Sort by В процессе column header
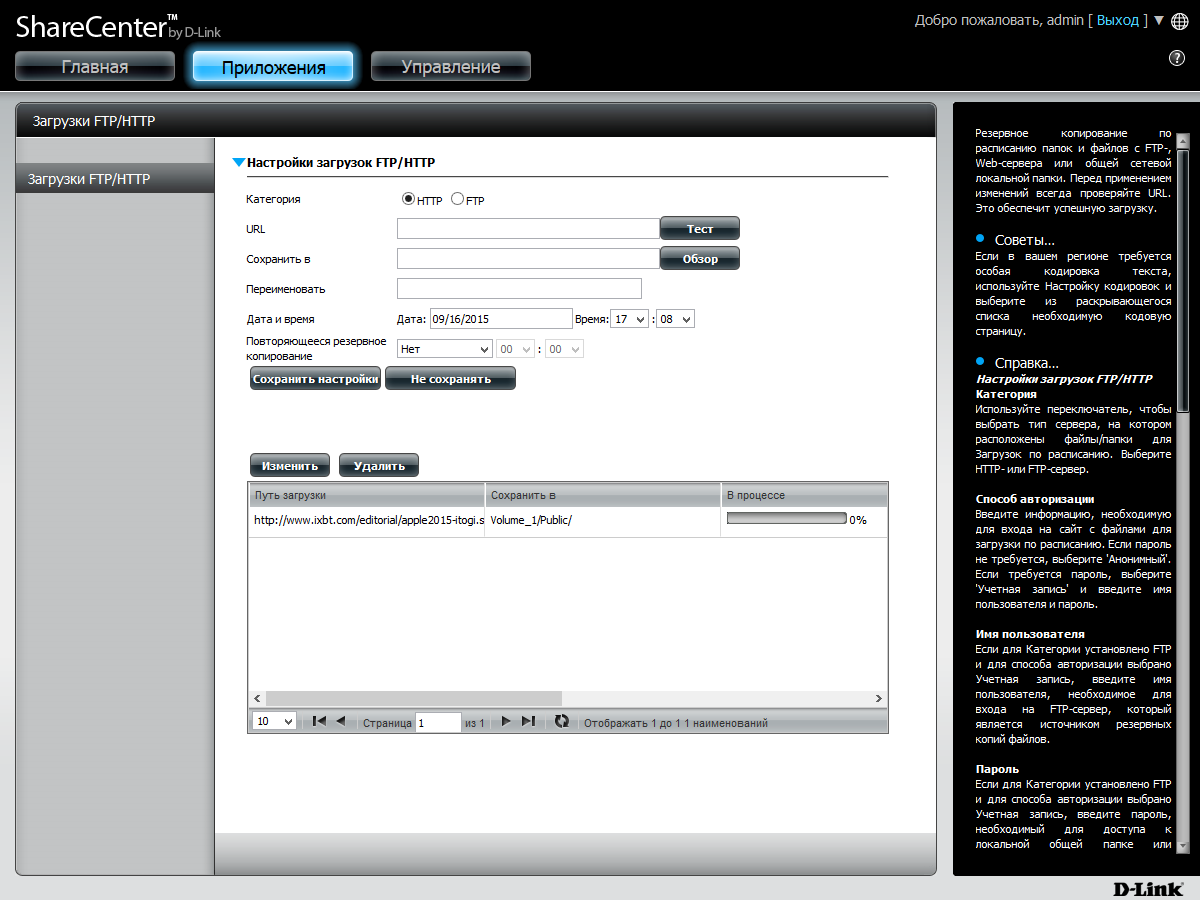Viewport: 1200px width, 900px height. click(804, 495)
